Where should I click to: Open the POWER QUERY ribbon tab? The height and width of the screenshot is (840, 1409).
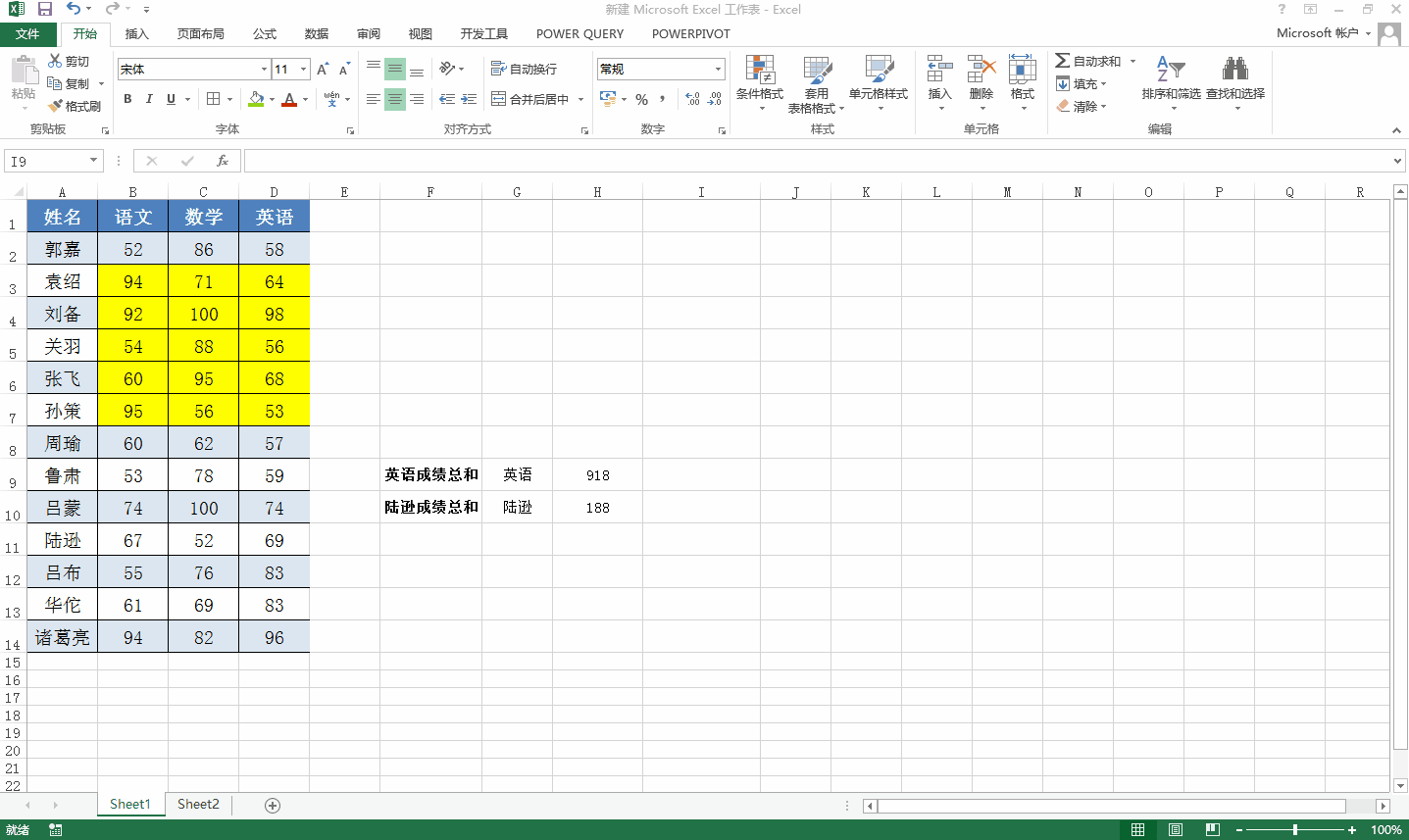click(x=578, y=33)
